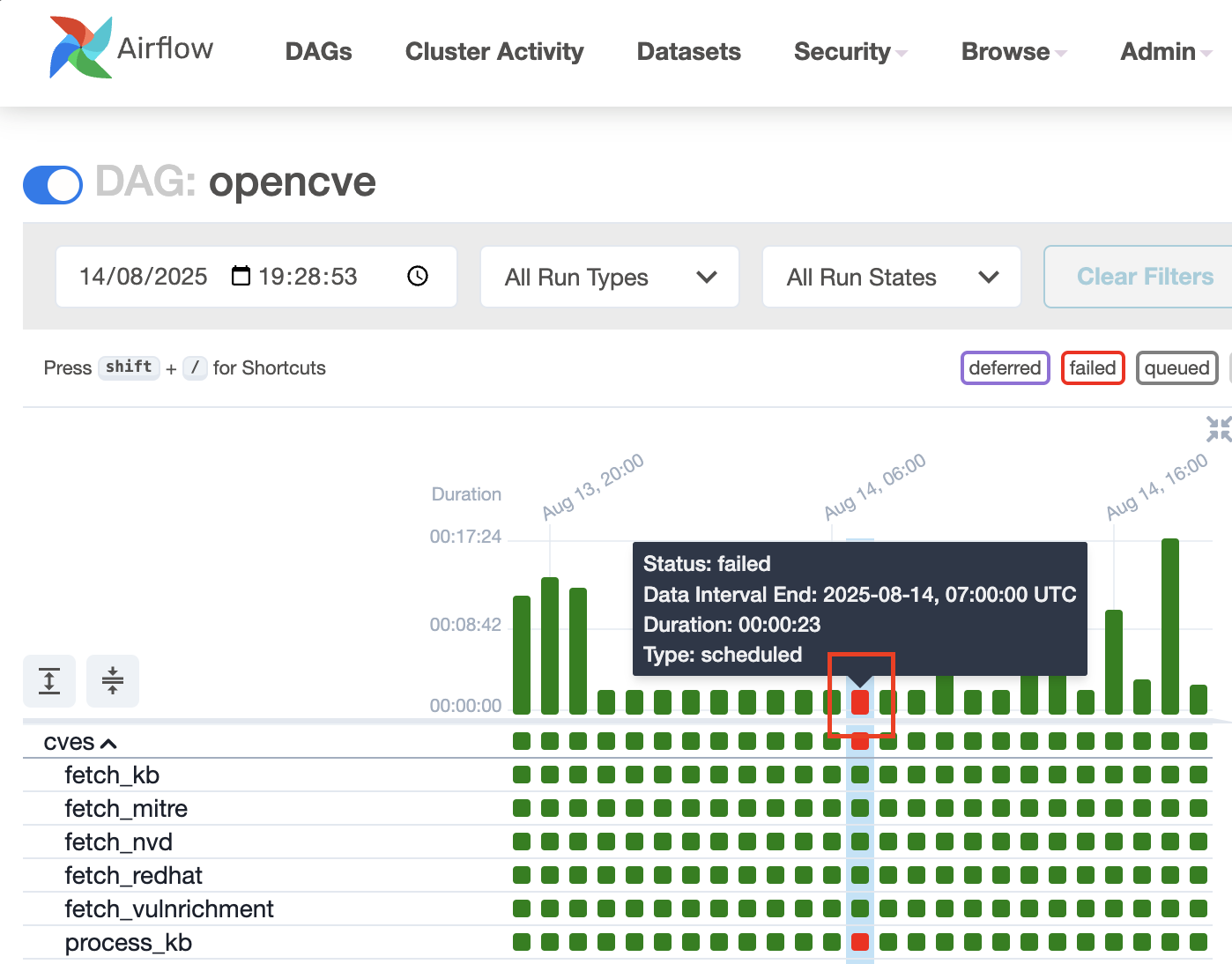
Task: Click the shrink-chart icon above the duration graph
Action: [x=1219, y=429]
